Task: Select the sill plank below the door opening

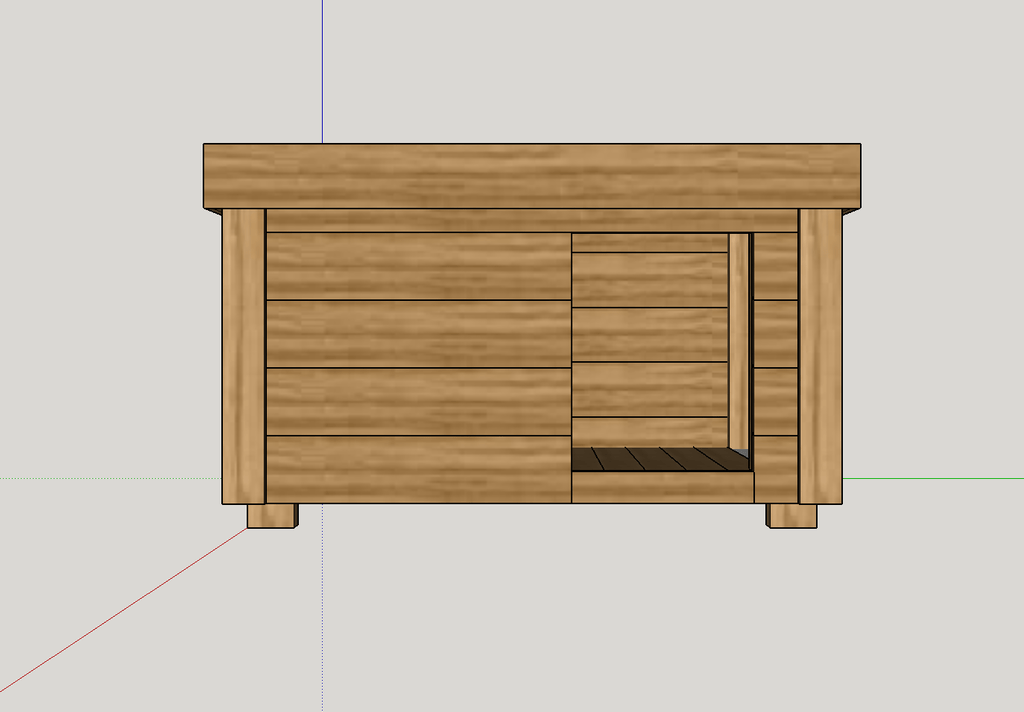Action: click(x=663, y=487)
